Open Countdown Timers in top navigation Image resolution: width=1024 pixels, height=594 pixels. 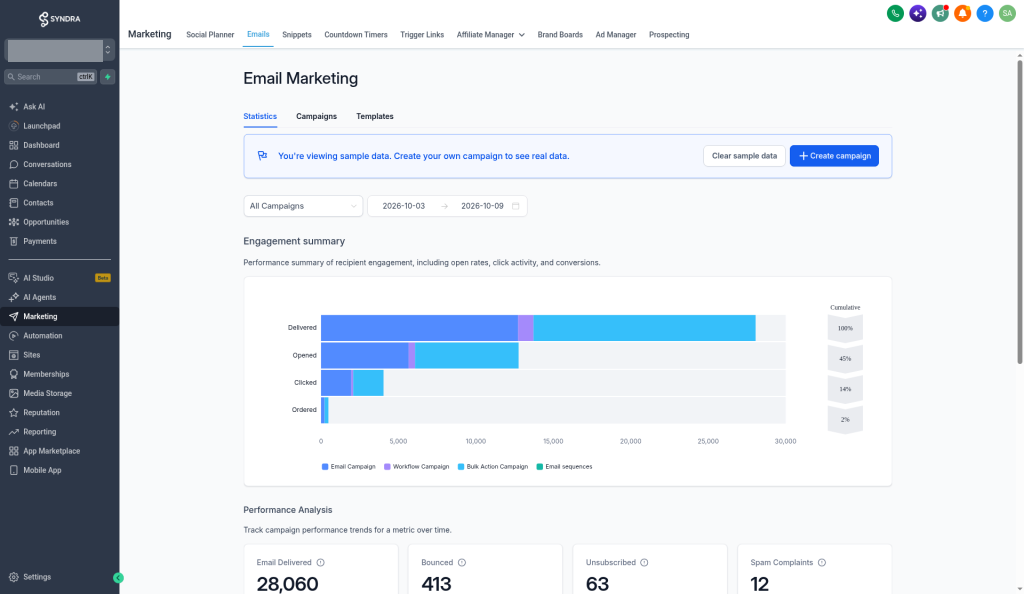pos(356,35)
